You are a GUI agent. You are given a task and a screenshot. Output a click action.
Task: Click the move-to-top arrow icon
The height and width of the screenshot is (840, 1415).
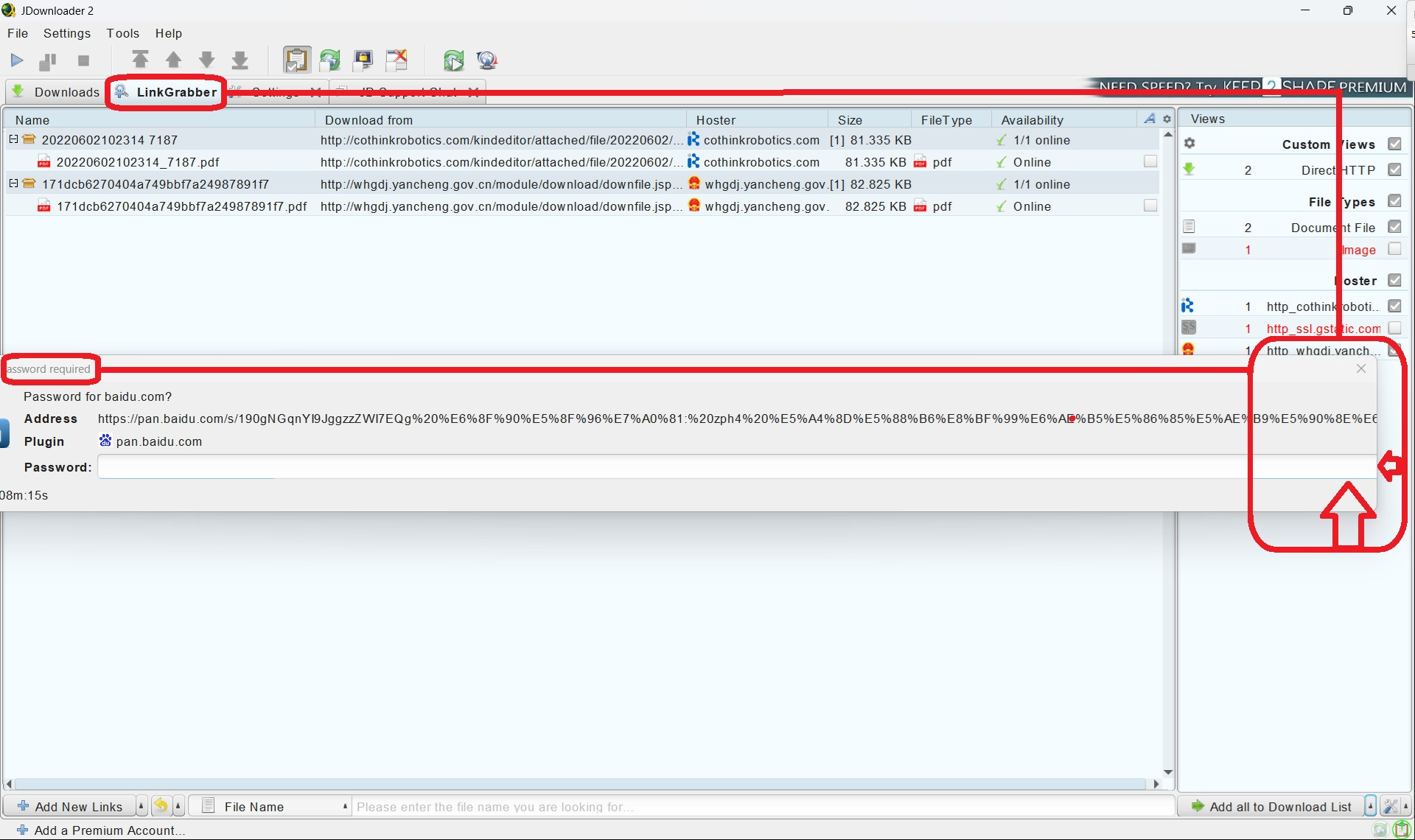click(x=140, y=60)
